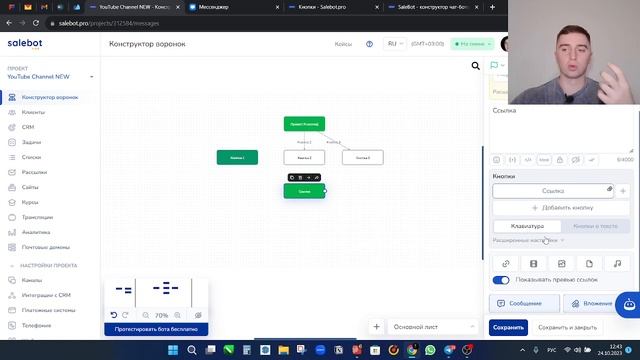This screenshot has width=640, height=360.
Task: Open the chatbot assistant round icon
Action: [x=629, y=304]
